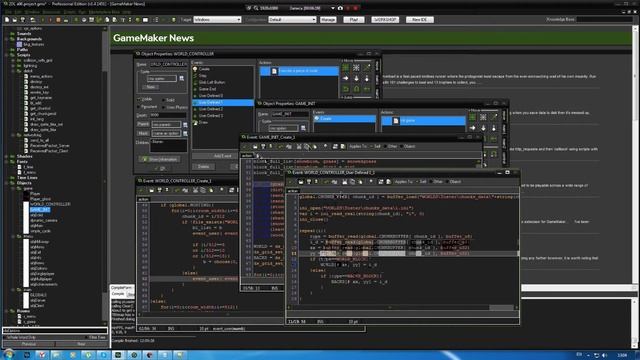Image resolution: width=640 pixels, height=360 pixels.
Task: Click the Open project toolbar icon
Action: (x=15, y=20)
